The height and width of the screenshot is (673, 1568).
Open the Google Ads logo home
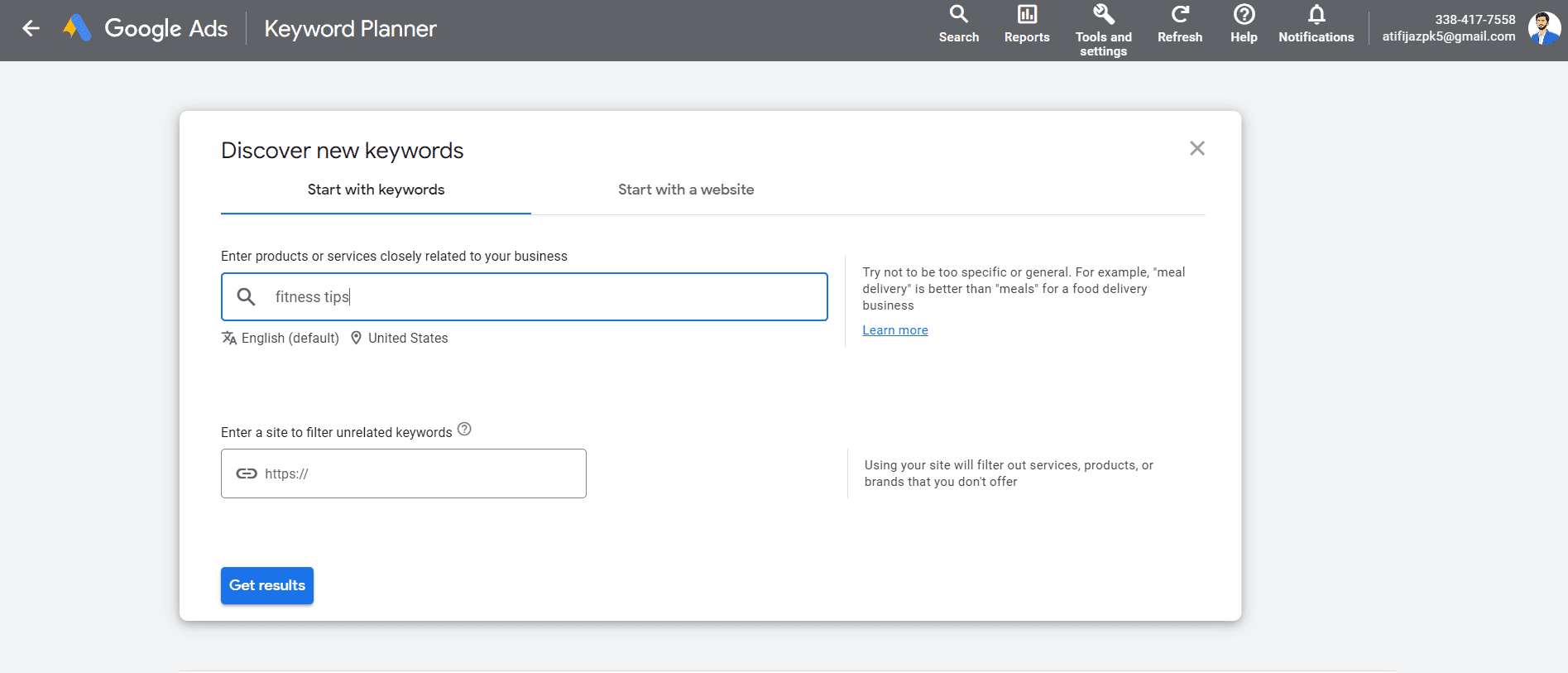146,29
